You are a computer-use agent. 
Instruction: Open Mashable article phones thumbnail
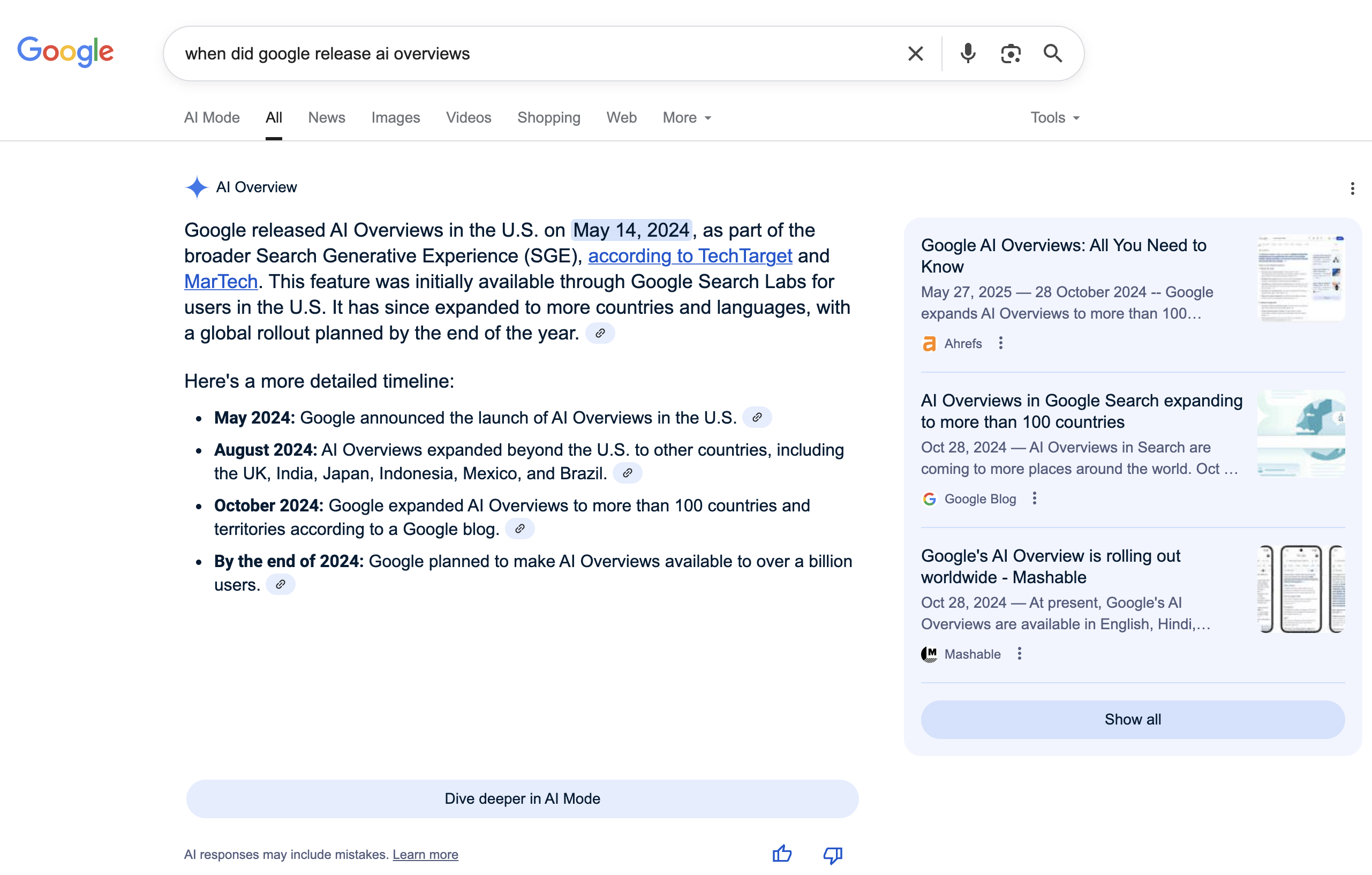(x=1301, y=589)
